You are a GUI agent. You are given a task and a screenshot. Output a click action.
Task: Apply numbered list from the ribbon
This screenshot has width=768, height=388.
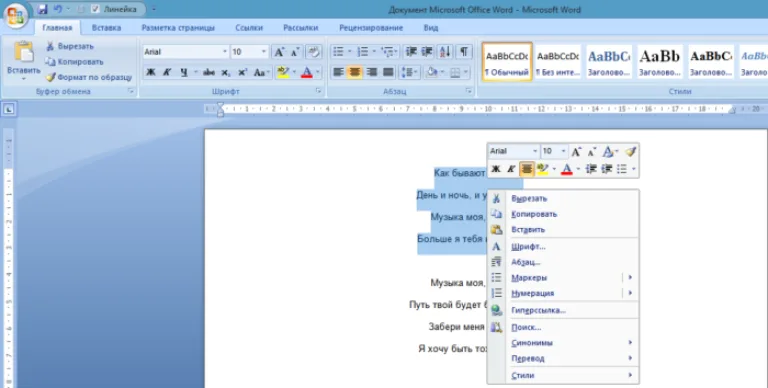click(363, 52)
